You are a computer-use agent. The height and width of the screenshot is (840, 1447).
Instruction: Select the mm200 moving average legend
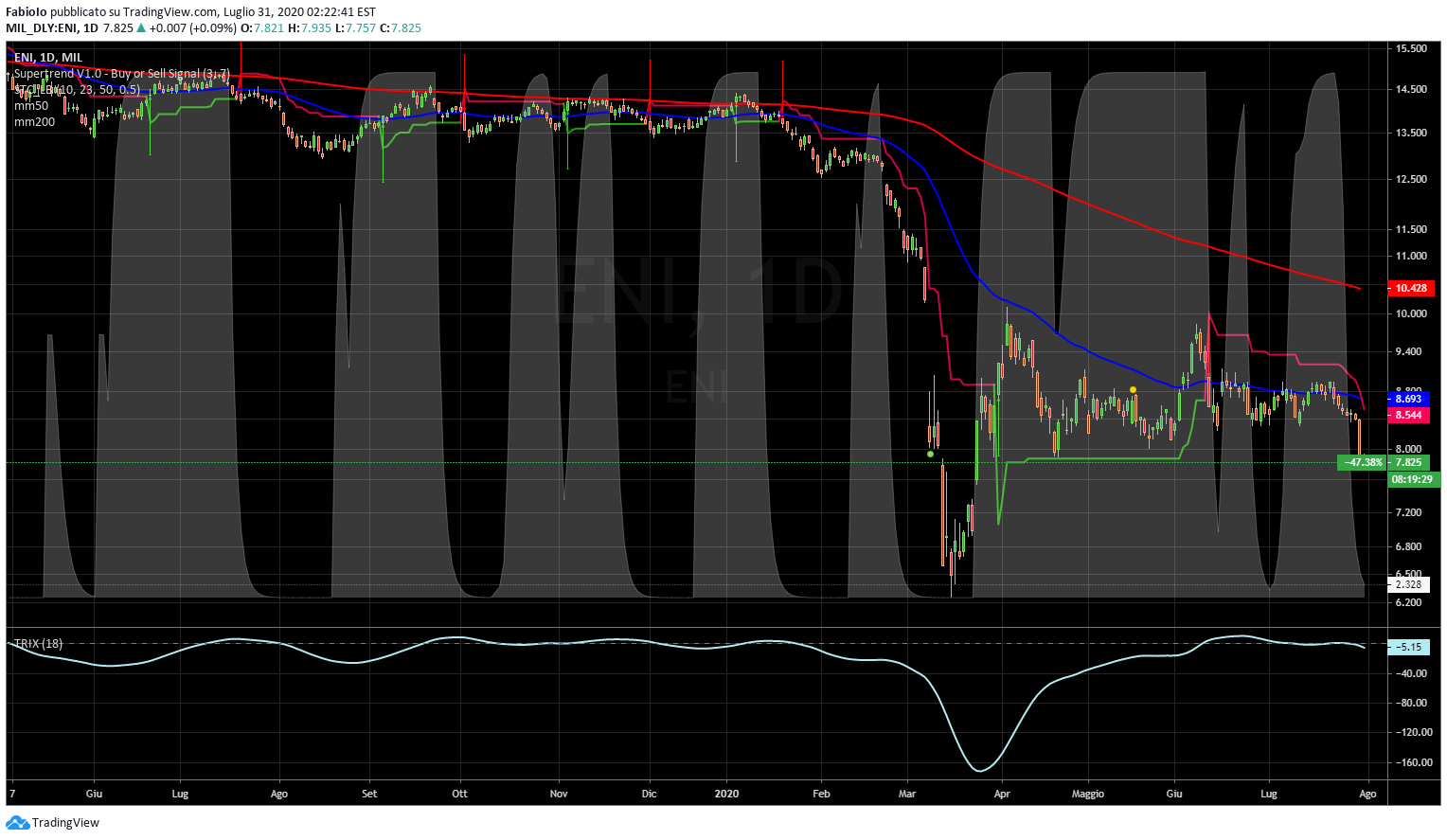pos(34,122)
